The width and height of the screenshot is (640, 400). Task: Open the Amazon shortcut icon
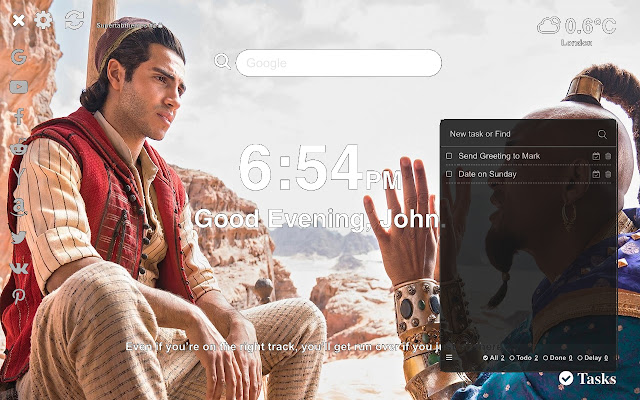(x=19, y=207)
